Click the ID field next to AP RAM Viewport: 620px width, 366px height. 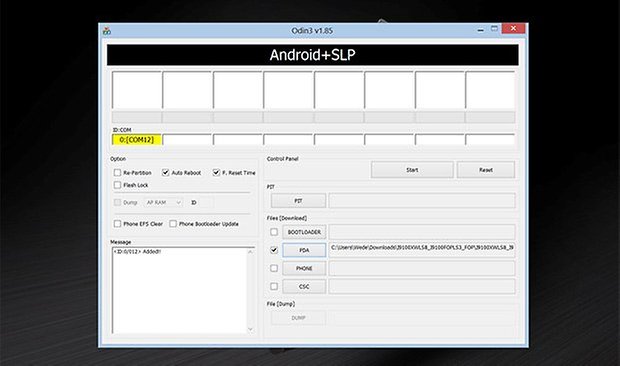(206, 202)
